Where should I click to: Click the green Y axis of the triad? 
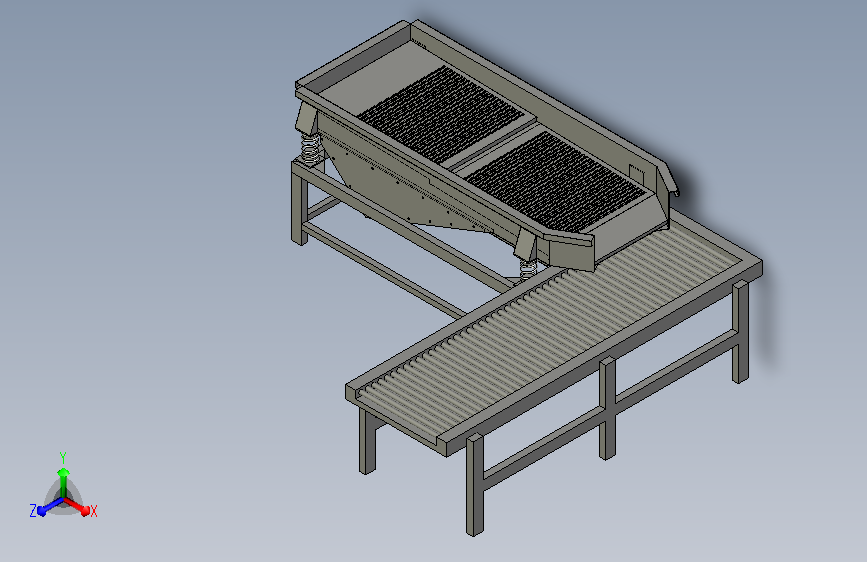click(64, 482)
